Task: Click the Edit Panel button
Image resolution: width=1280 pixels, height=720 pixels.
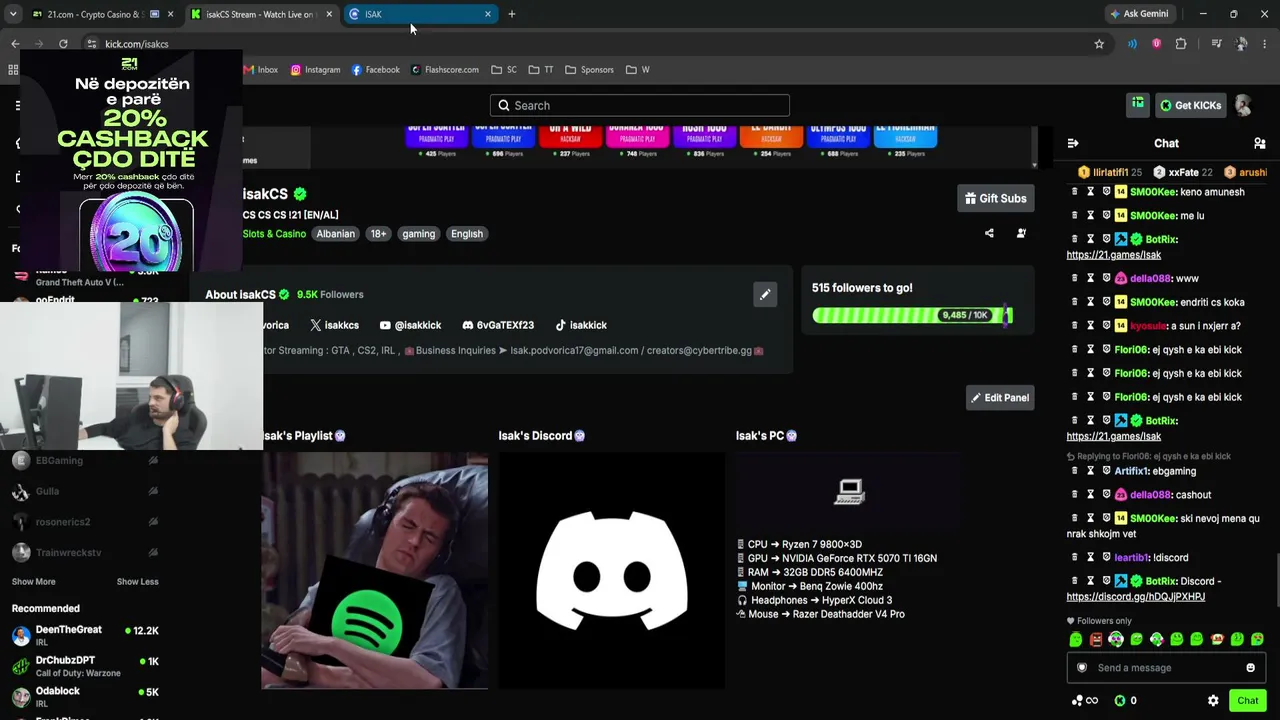Action: click(x=1000, y=398)
